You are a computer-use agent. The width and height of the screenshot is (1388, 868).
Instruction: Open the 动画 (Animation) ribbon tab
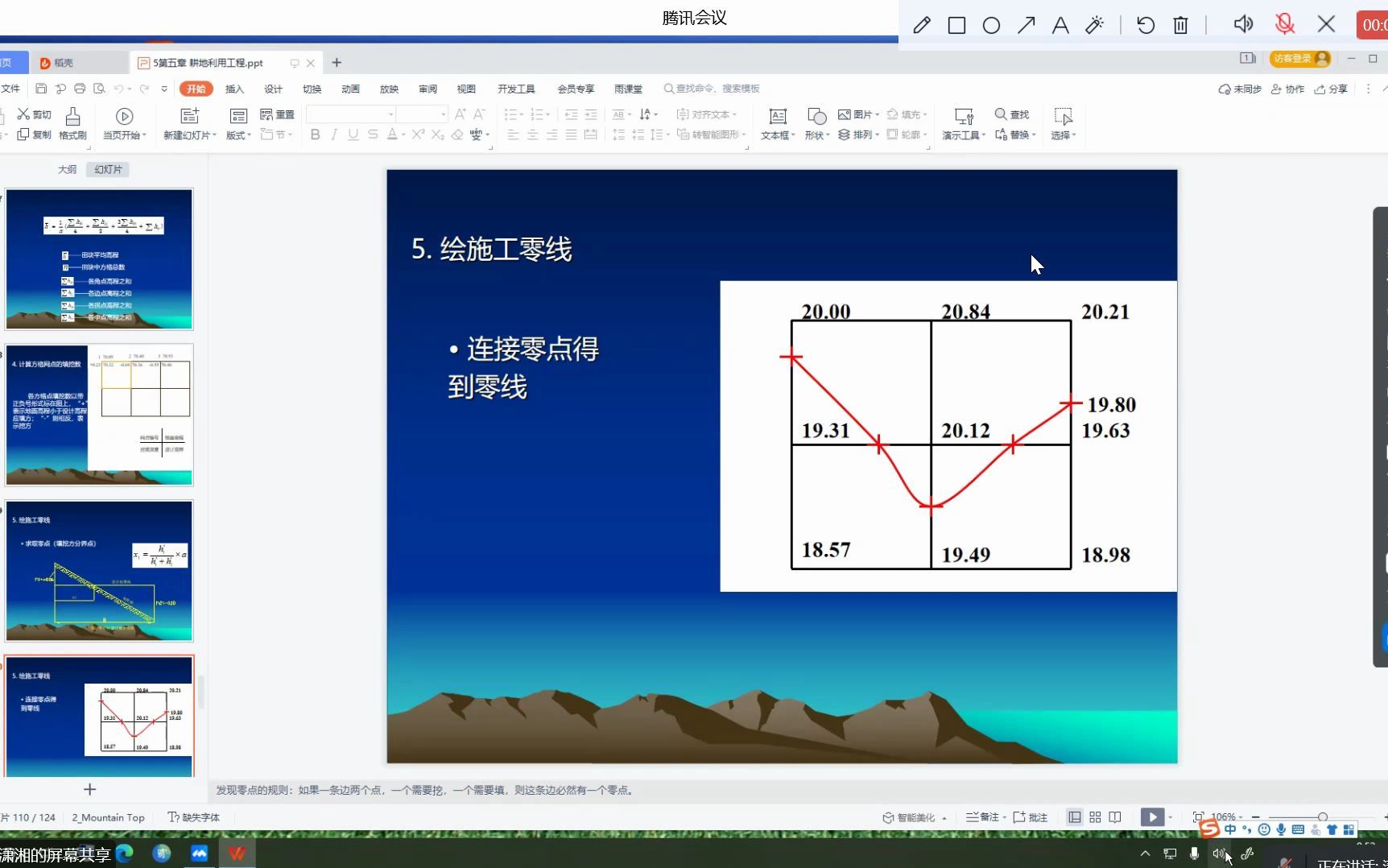(x=350, y=89)
